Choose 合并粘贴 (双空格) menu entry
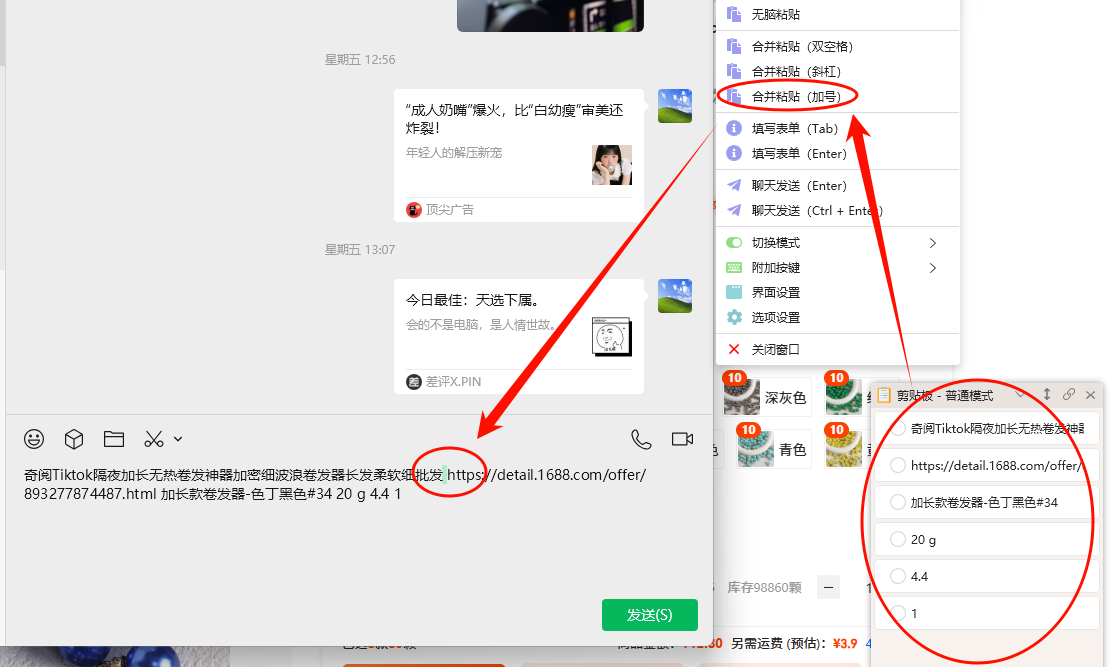Viewport: 1114px width, 667px height. (838, 46)
